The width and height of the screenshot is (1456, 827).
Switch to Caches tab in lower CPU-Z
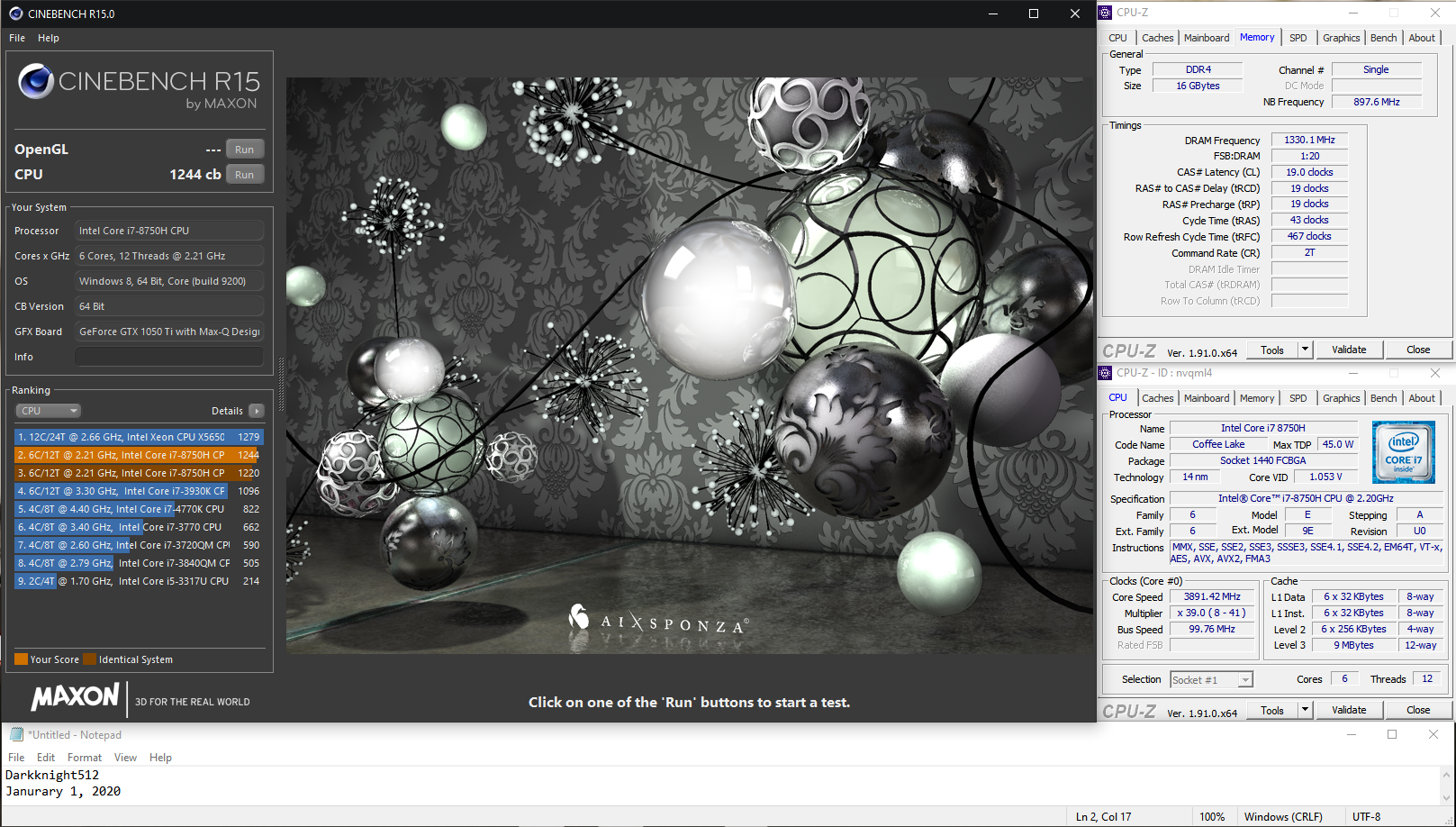tap(1157, 398)
